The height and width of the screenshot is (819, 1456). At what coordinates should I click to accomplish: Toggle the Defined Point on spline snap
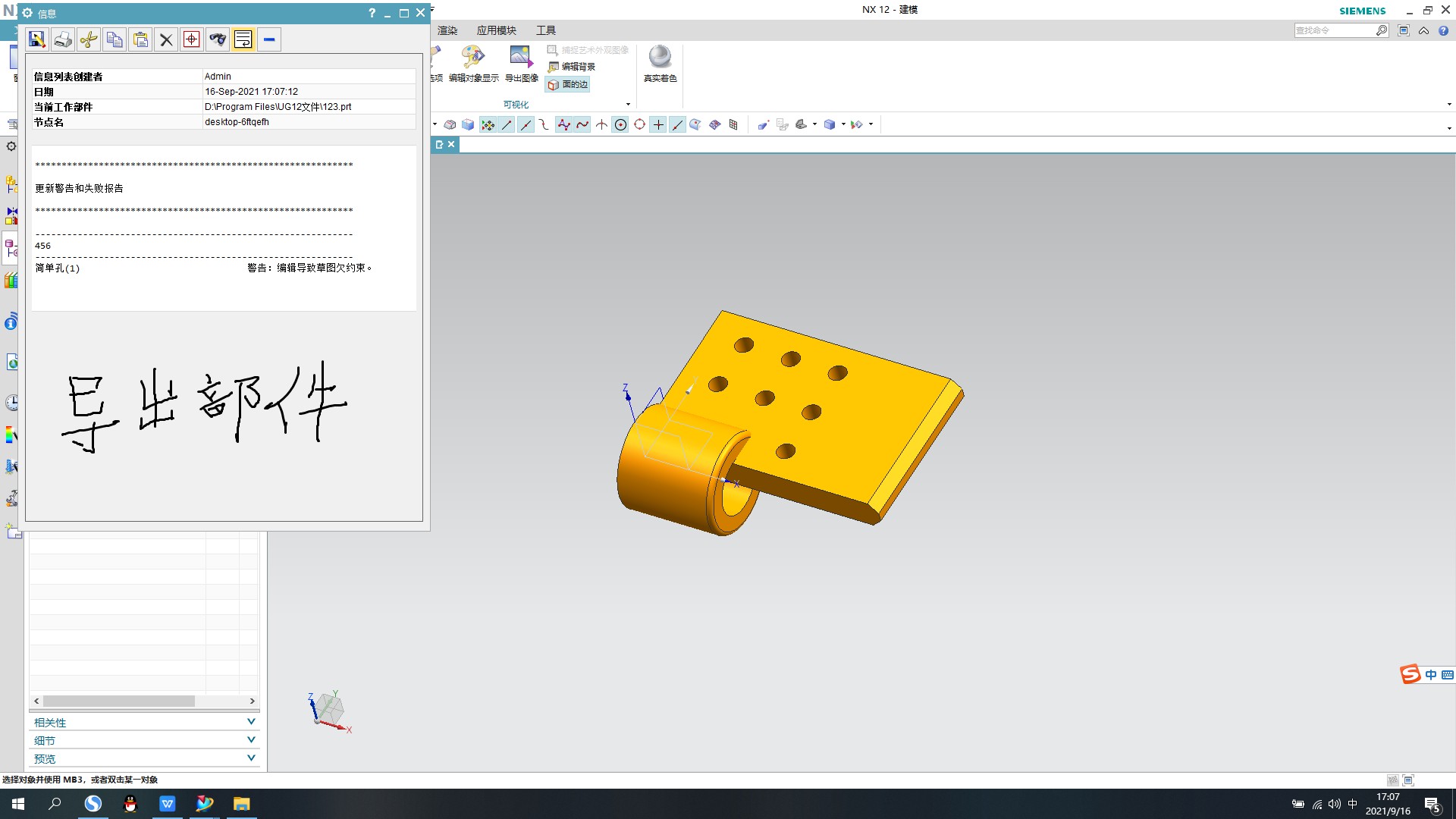coord(582,124)
